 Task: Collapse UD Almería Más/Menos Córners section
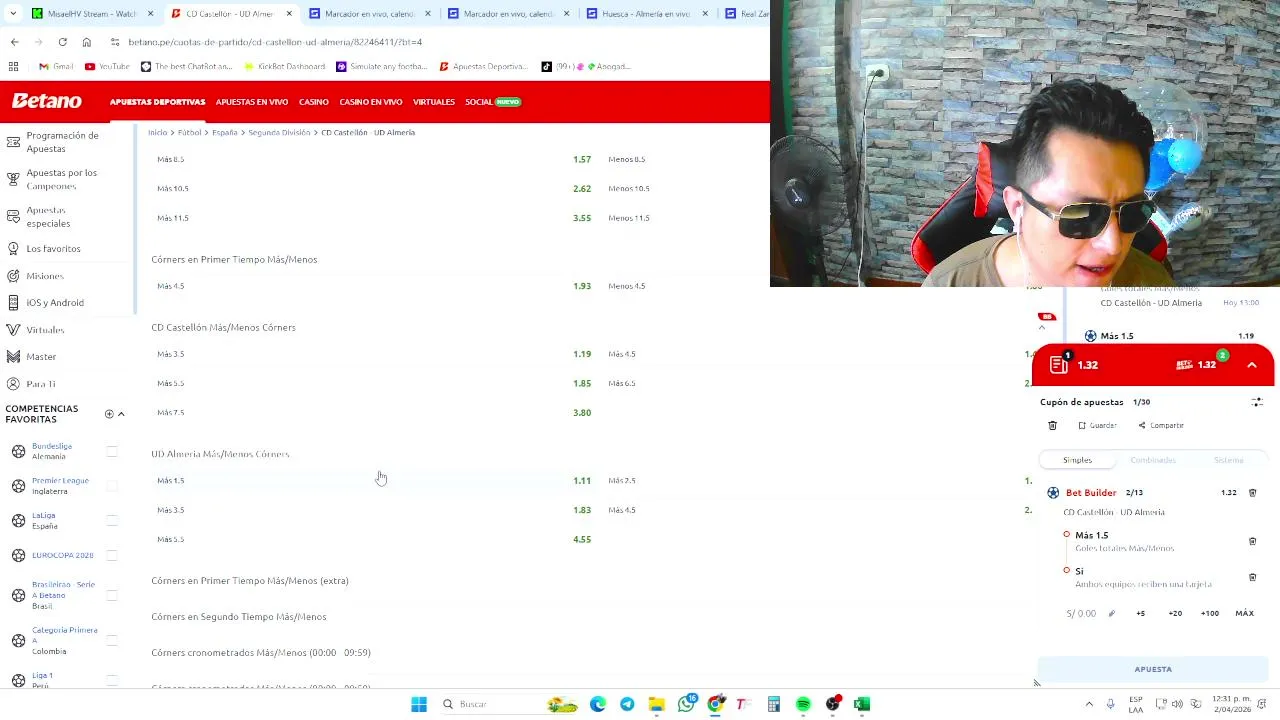click(x=220, y=454)
